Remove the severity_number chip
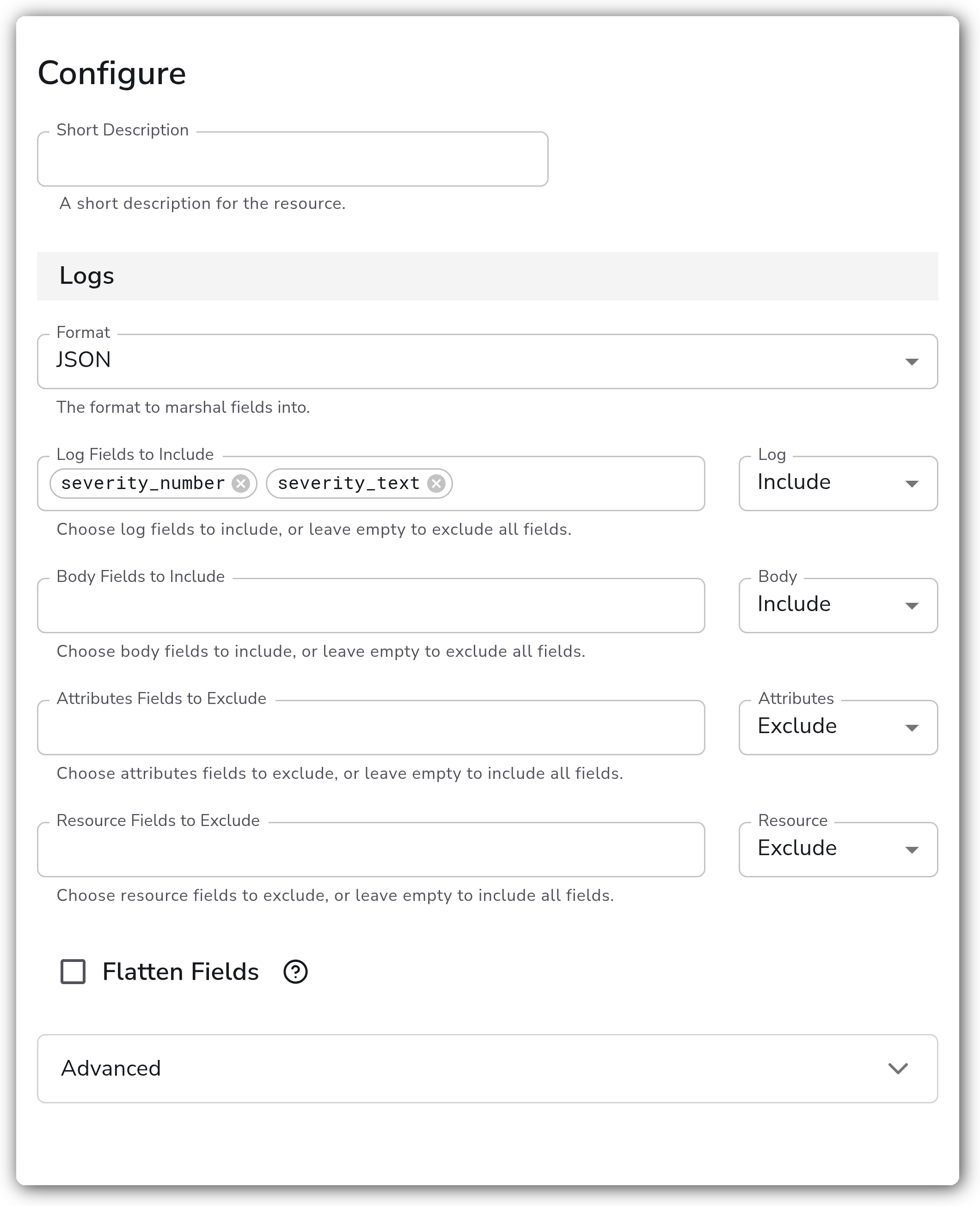The image size is (980, 1206). click(x=241, y=484)
